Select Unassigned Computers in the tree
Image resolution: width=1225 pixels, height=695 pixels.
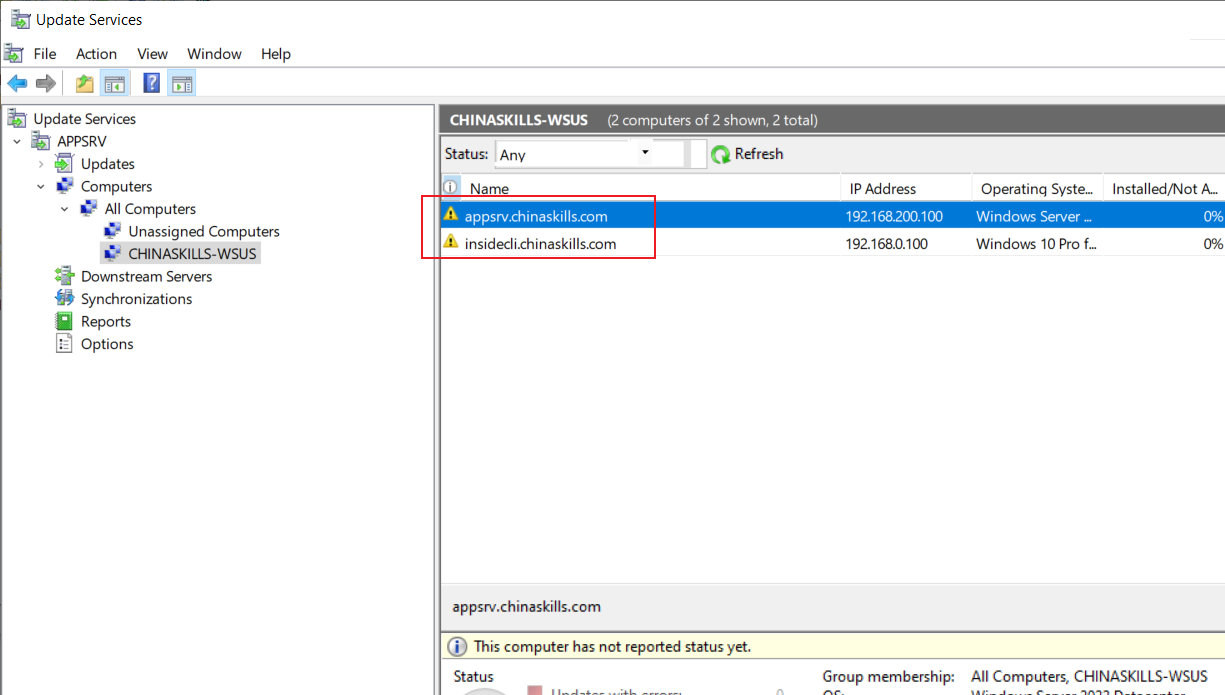(204, 231)
